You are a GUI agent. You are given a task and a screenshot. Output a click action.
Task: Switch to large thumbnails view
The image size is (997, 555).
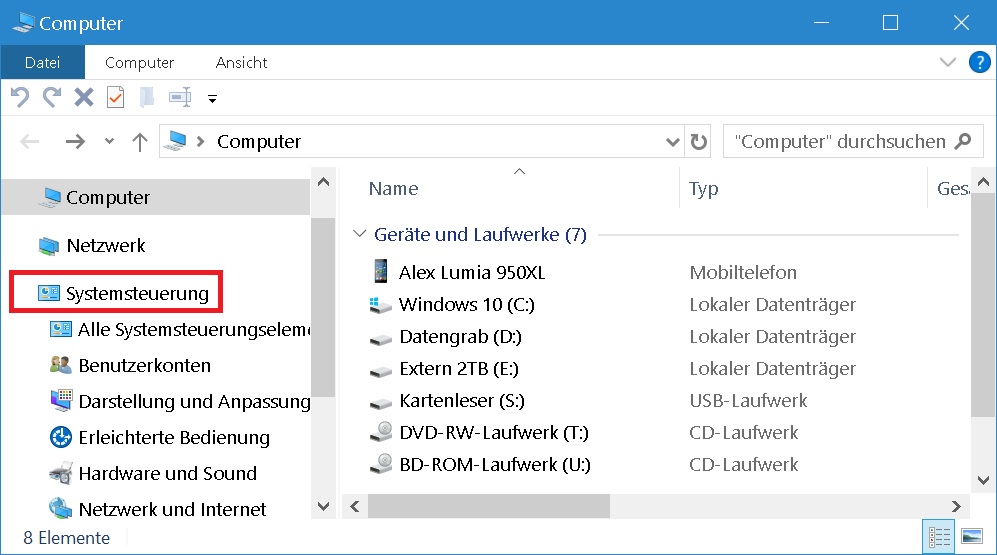[971, 537]
